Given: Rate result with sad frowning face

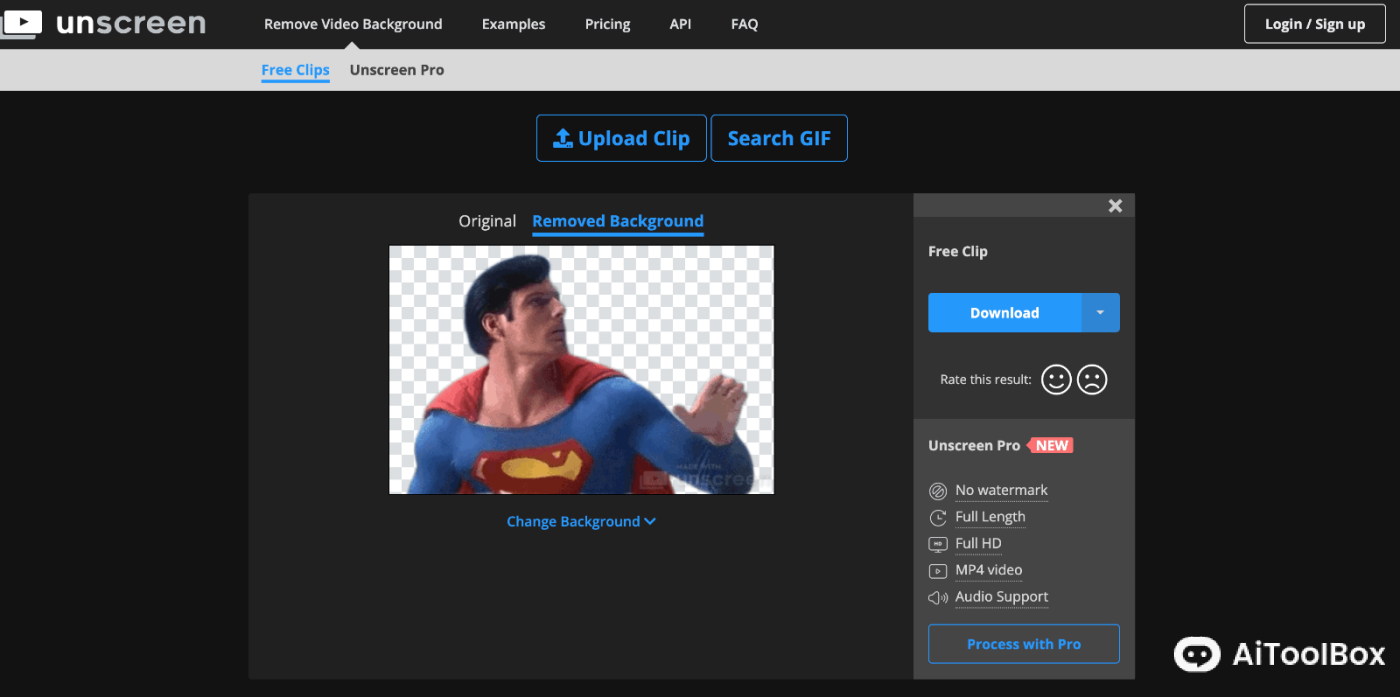Looking at the screenshot, I should pos(1092,380).
